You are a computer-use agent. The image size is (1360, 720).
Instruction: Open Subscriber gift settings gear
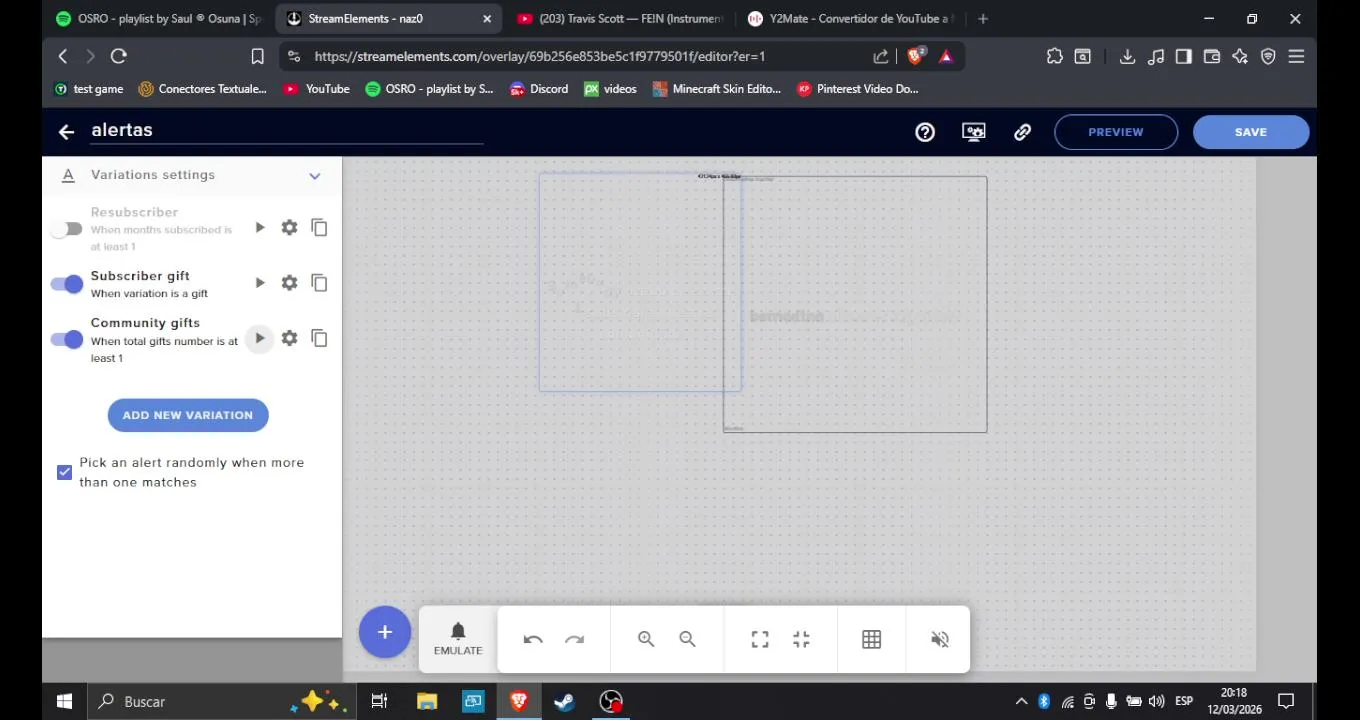(x=289, y=283)
